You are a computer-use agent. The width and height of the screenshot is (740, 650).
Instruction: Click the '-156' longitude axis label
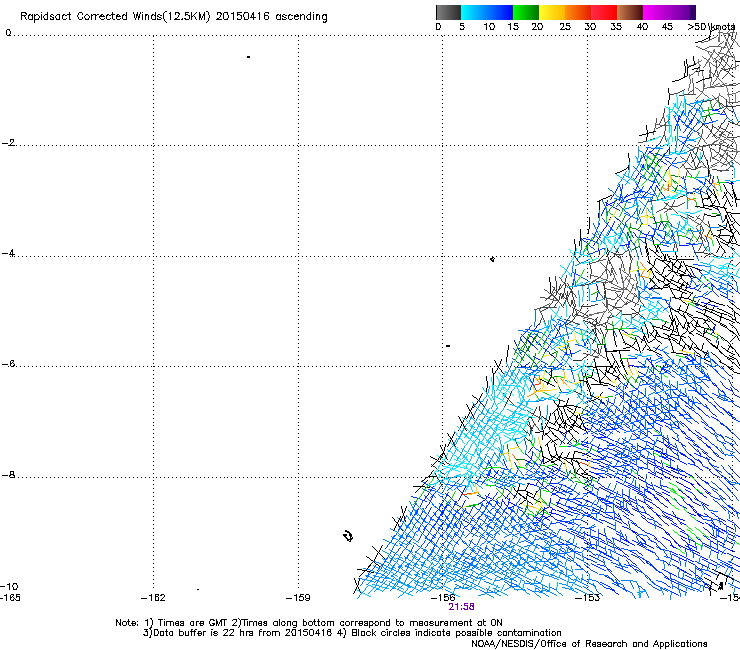point(443,598)
